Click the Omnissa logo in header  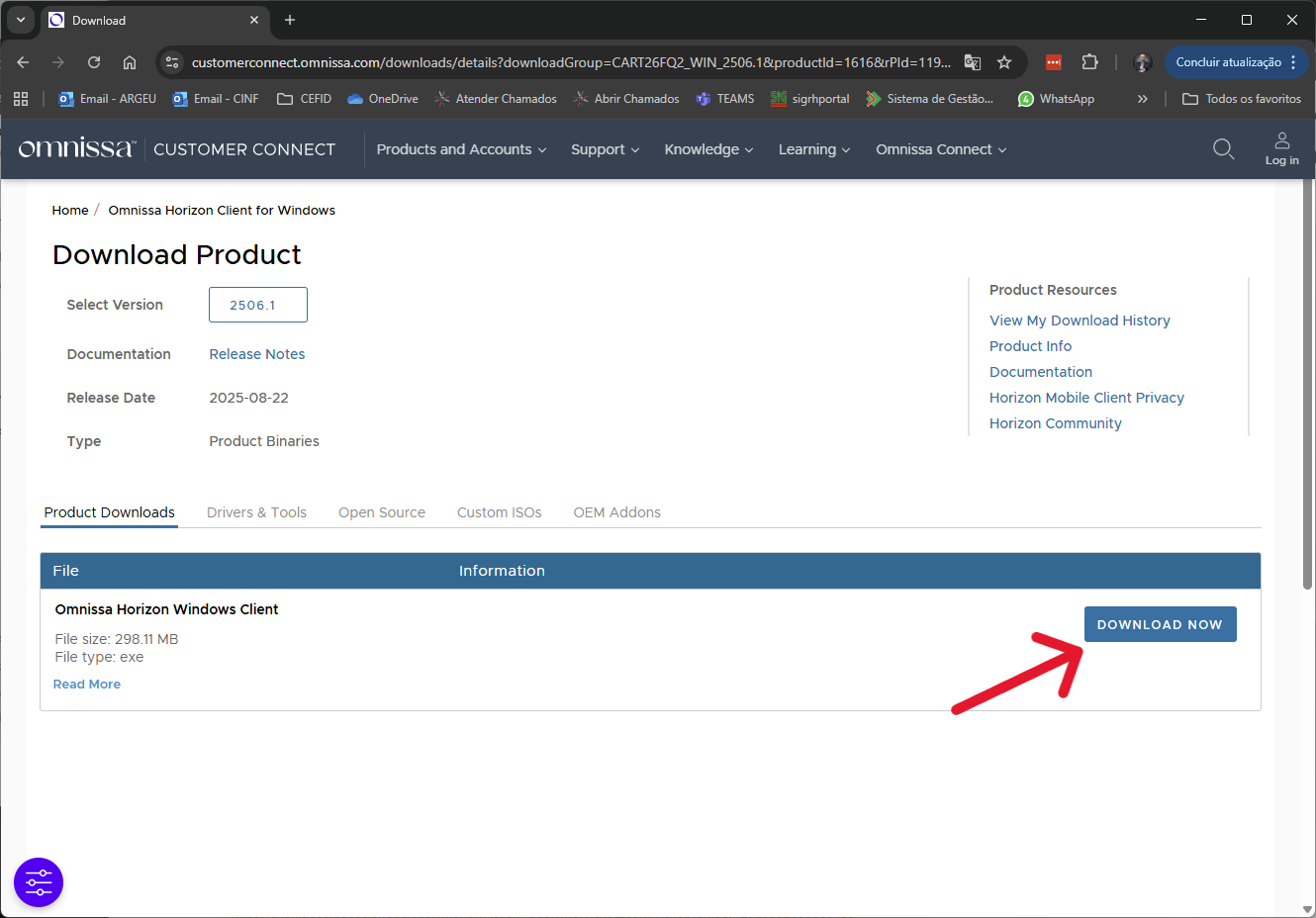click(x=76, y=149)
